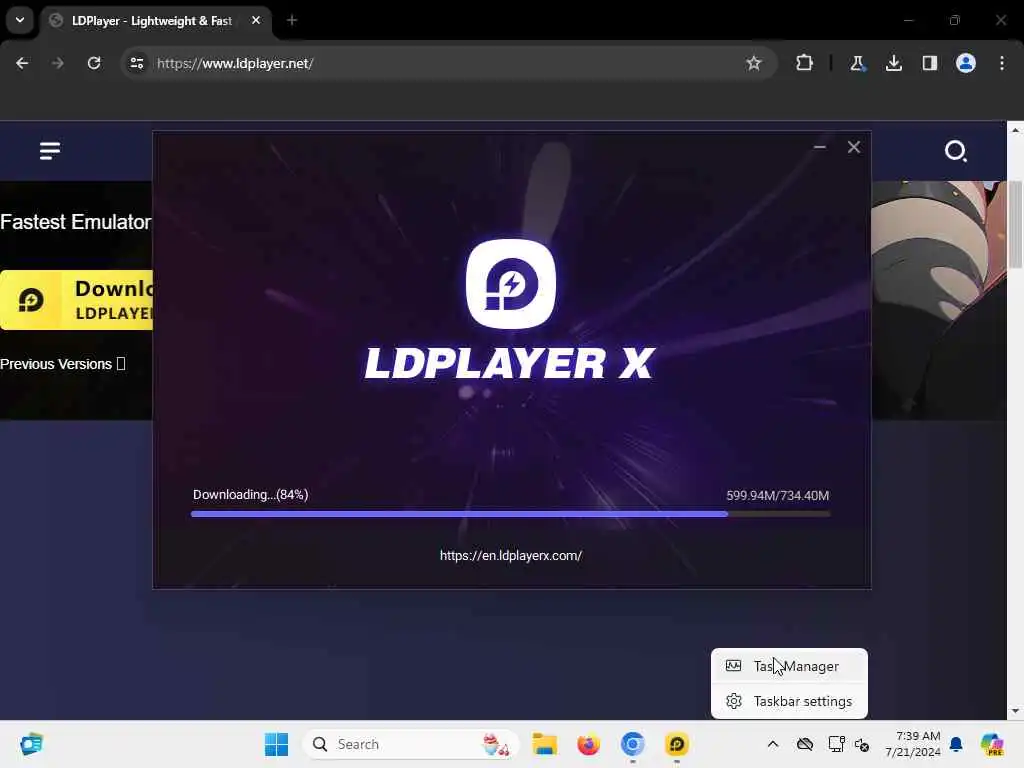Open the Chrome tab search dropdown arrow

(20, 20)
